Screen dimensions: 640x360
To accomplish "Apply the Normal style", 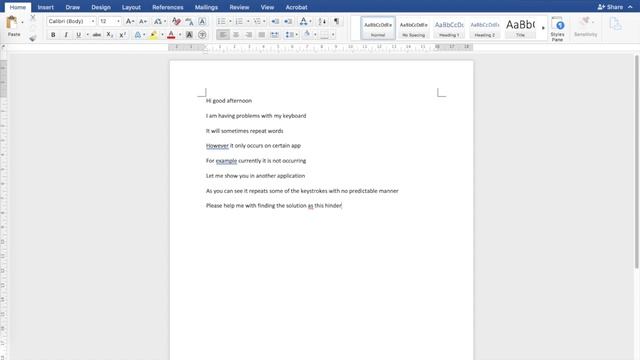I will (x=378, y=28).
